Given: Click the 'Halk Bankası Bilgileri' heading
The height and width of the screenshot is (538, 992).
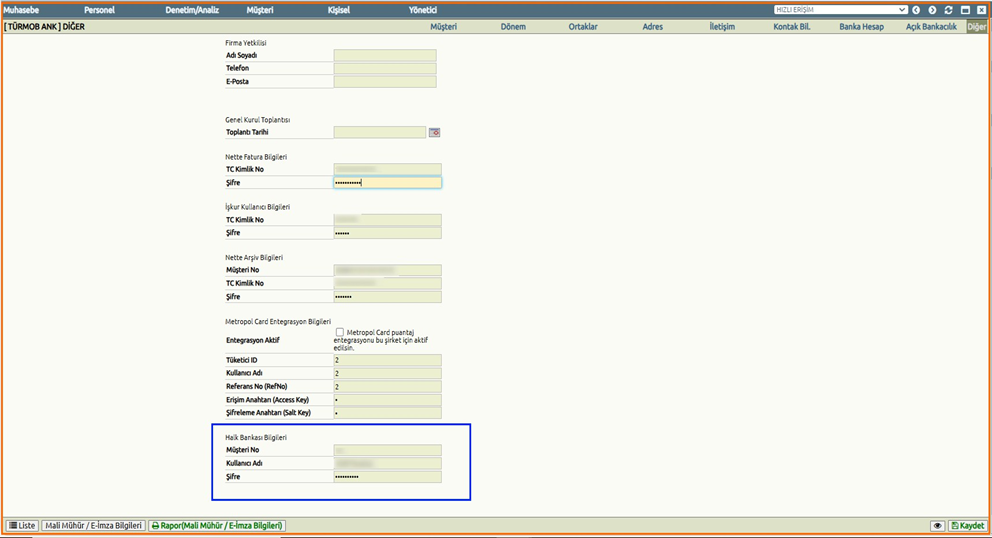Looking at the screenshot, I should [x=256, y=437].
